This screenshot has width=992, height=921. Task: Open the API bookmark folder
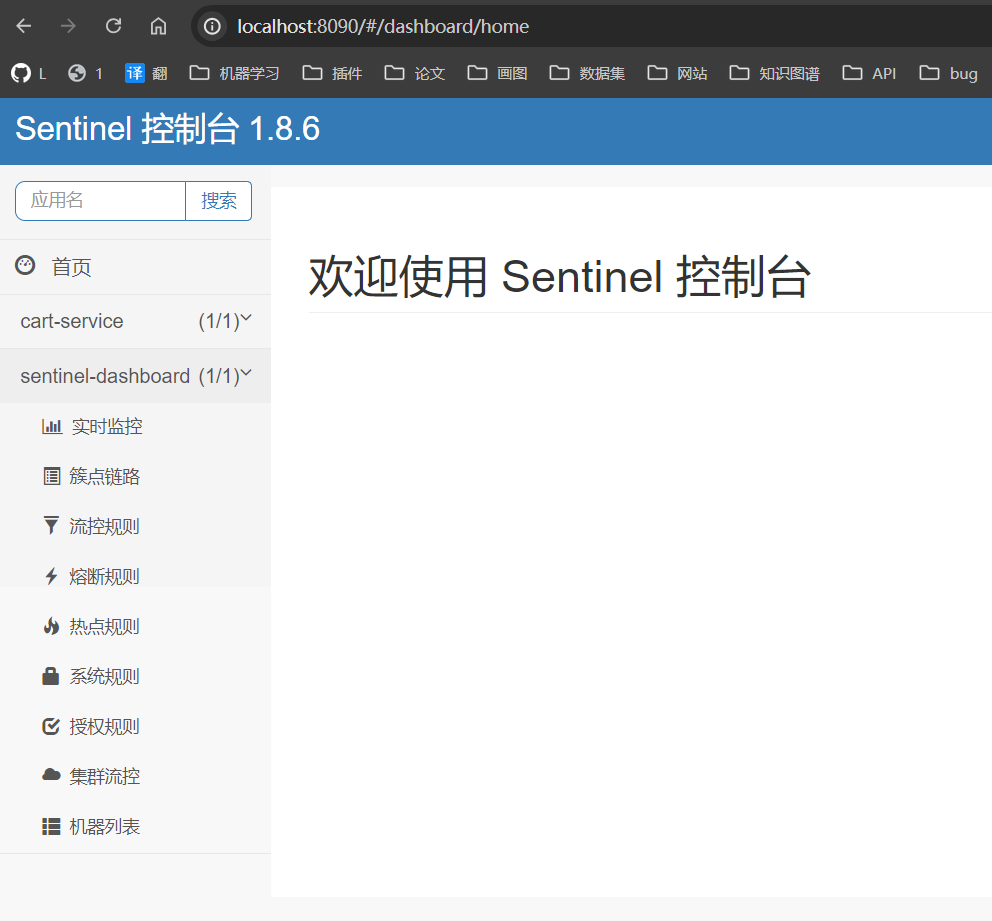(869, 73)
